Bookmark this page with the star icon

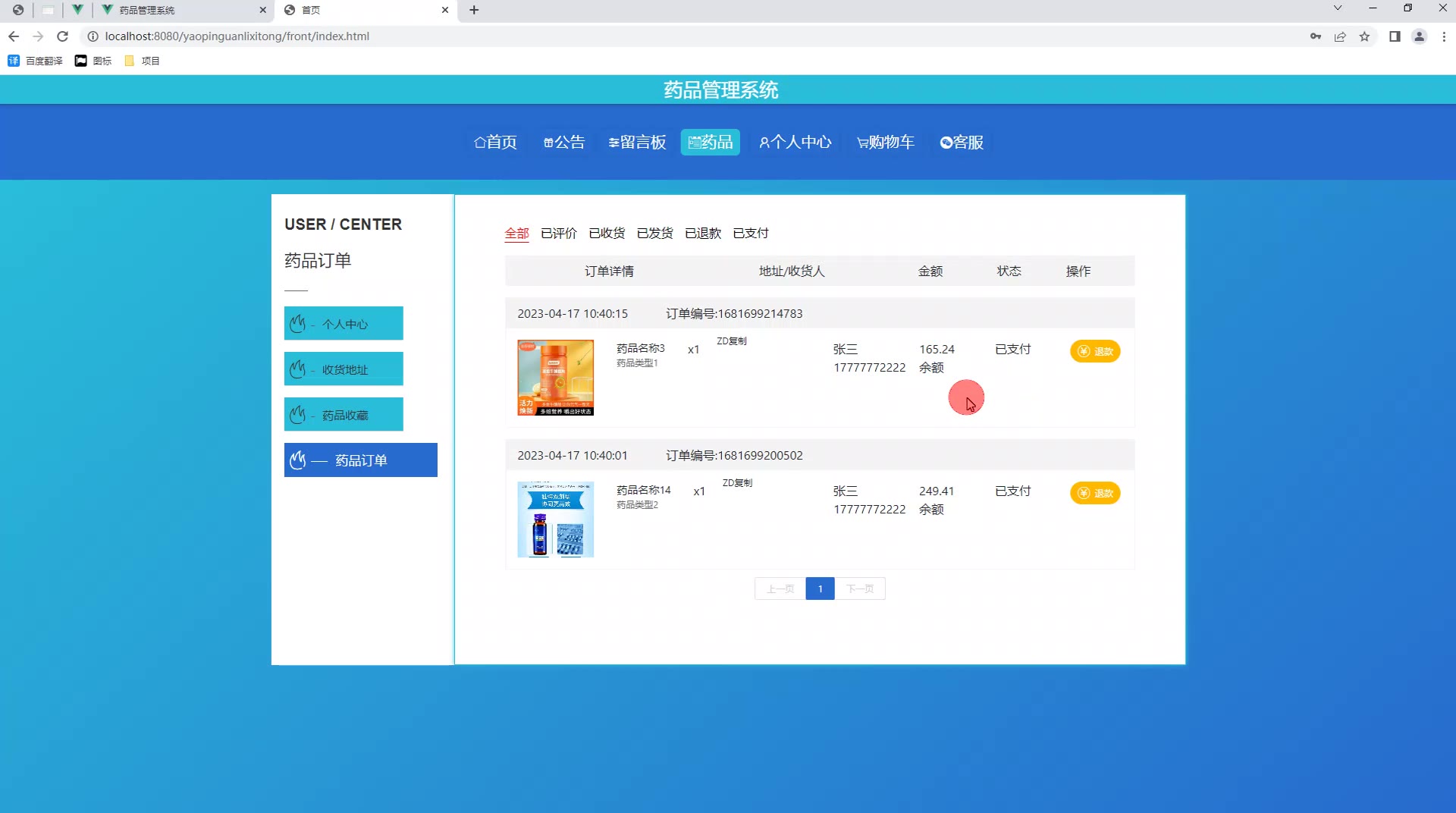coord(1364,36)
